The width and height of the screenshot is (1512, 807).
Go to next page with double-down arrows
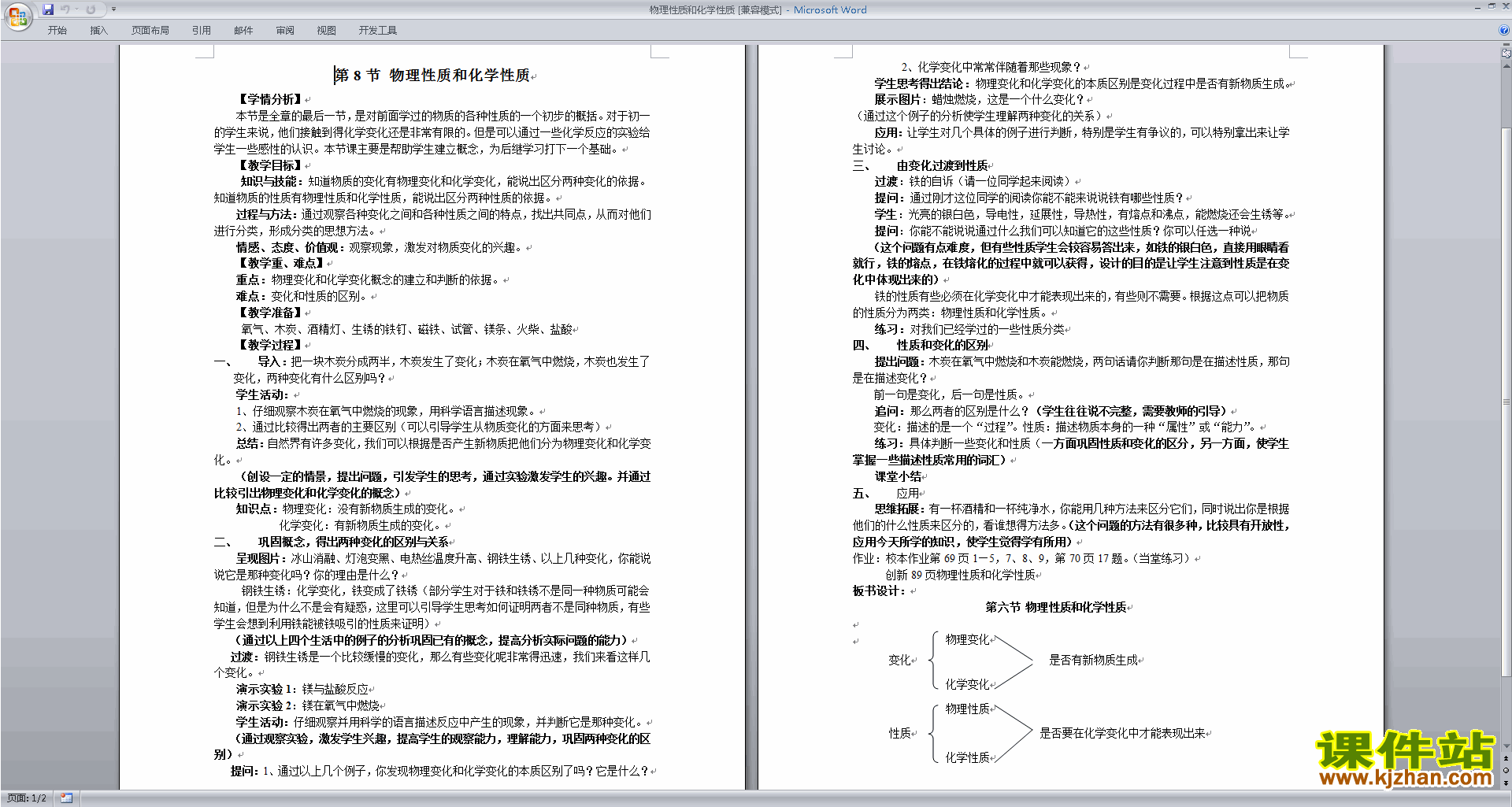(1506, 783)
